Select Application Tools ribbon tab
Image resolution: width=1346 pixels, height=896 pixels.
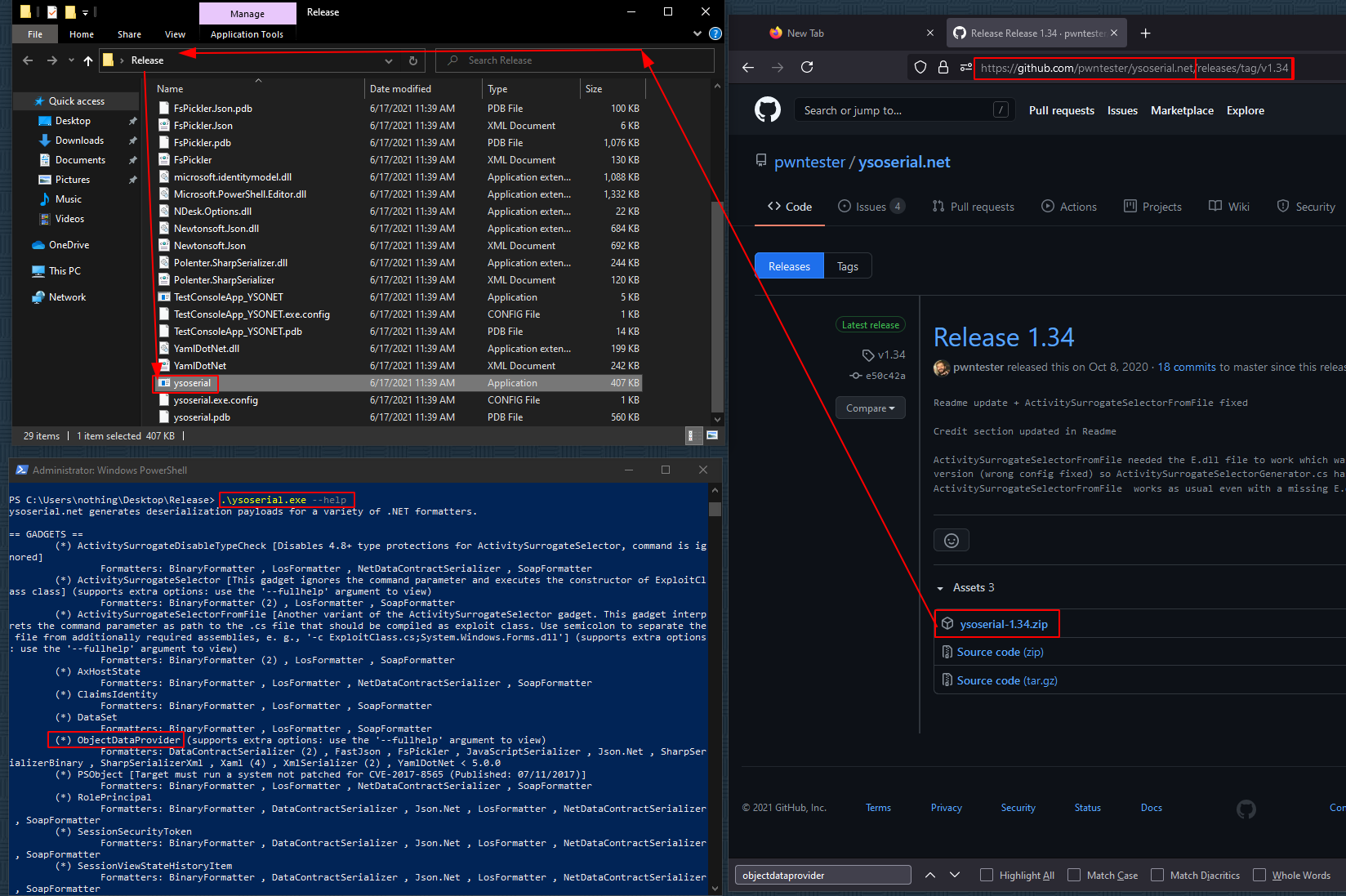(247, 34)
